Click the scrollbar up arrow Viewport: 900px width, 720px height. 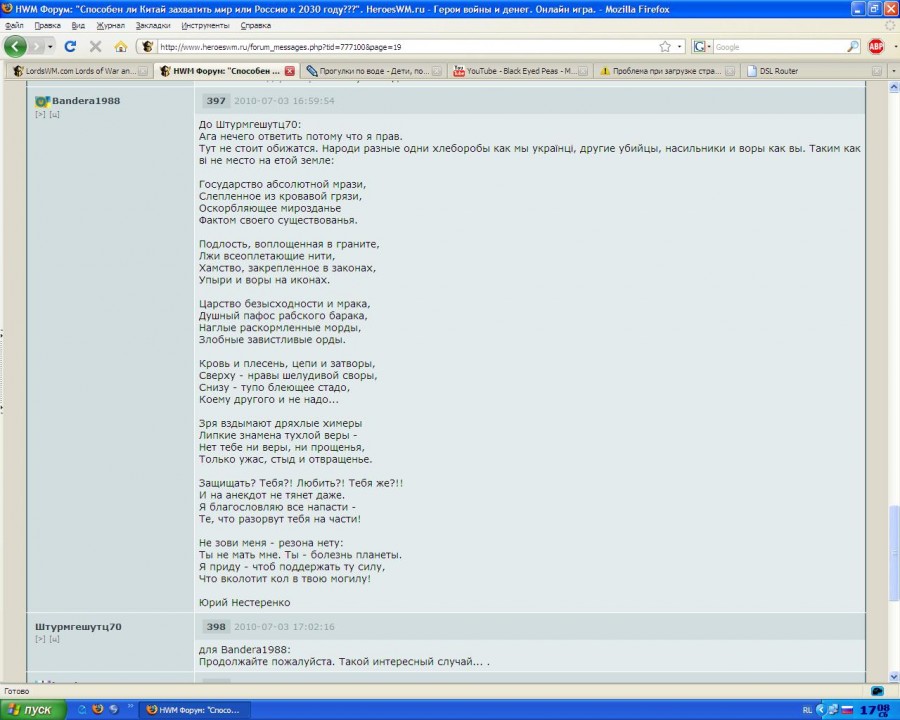[894, 87]
